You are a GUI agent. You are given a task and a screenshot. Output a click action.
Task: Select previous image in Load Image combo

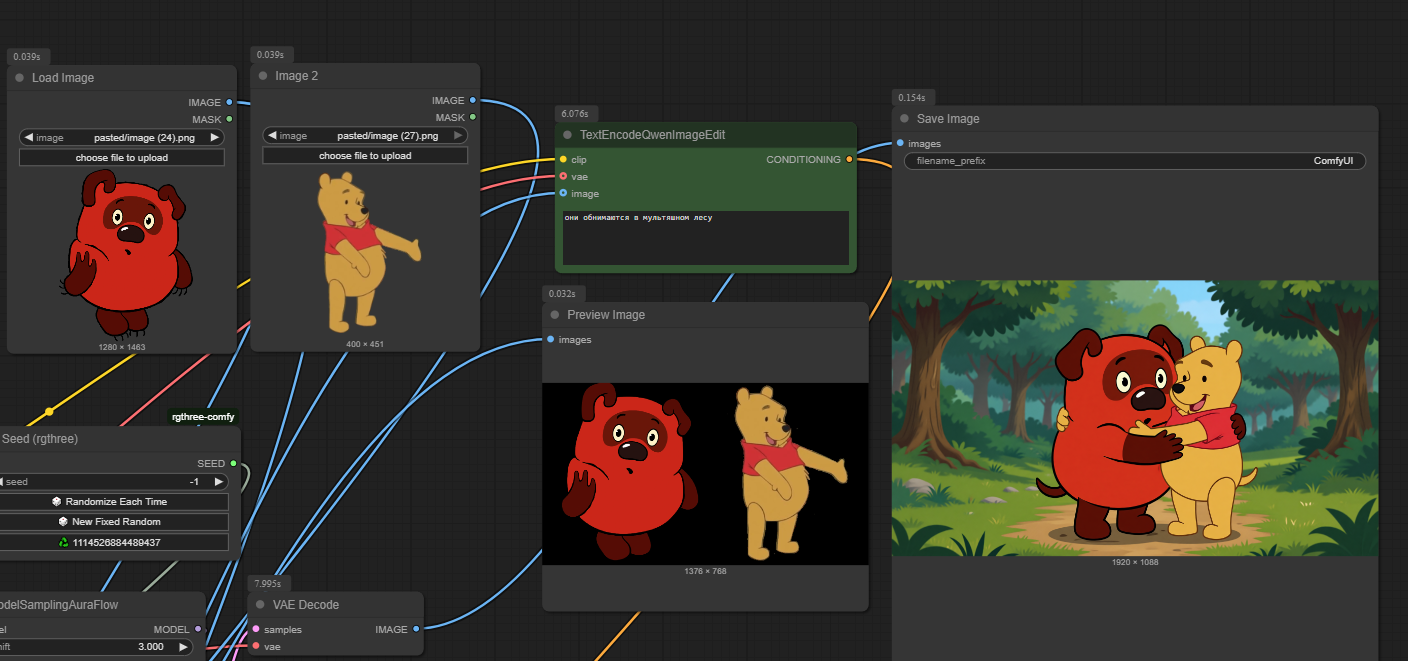pyautogui.click(x=29, y=138)
